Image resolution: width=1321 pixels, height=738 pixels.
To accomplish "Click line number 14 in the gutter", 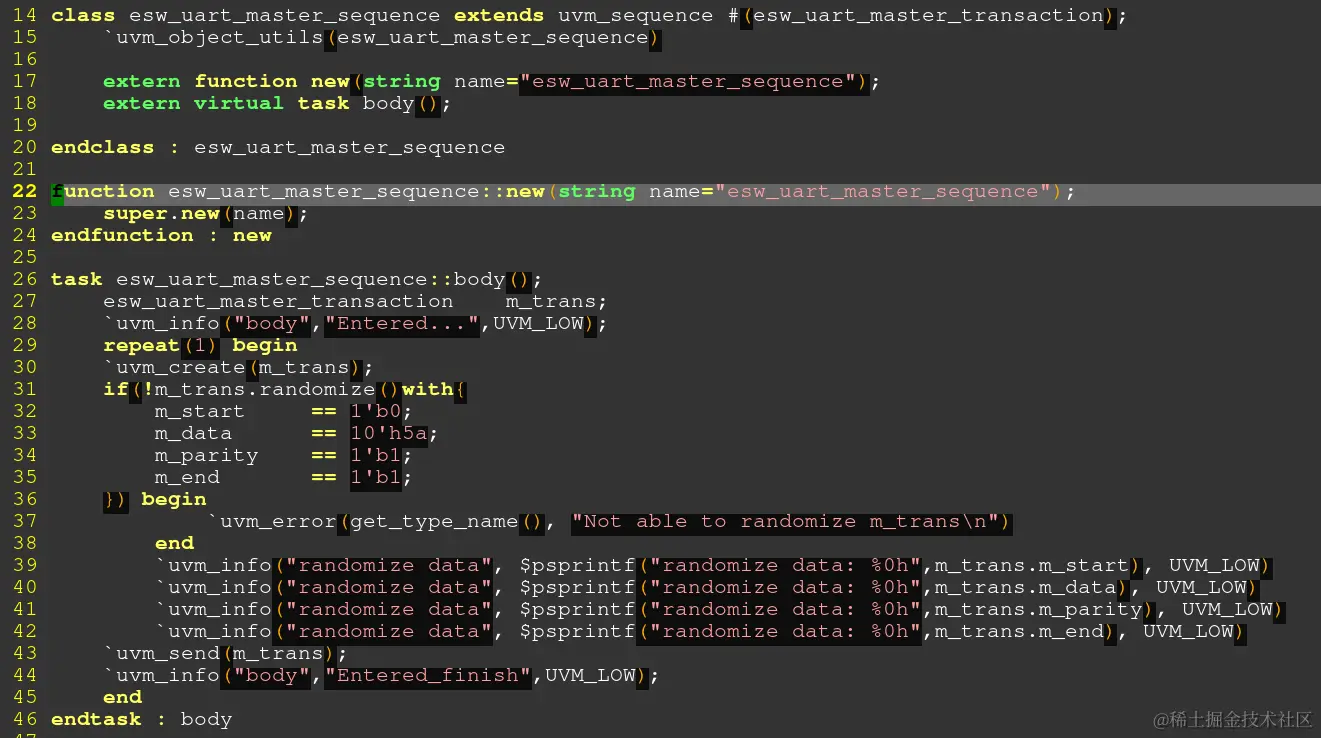I will pos(25,16).
